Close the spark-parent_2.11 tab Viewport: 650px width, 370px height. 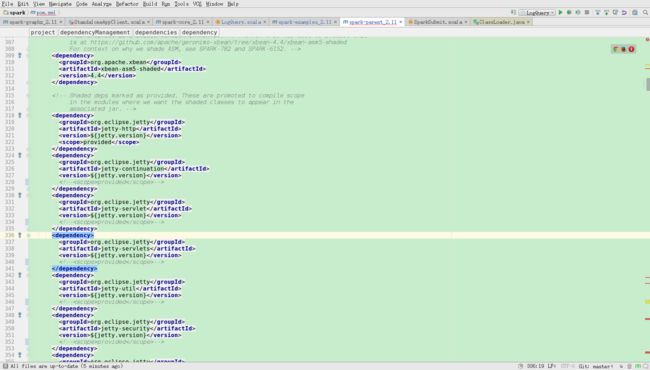tap(400, 22)
